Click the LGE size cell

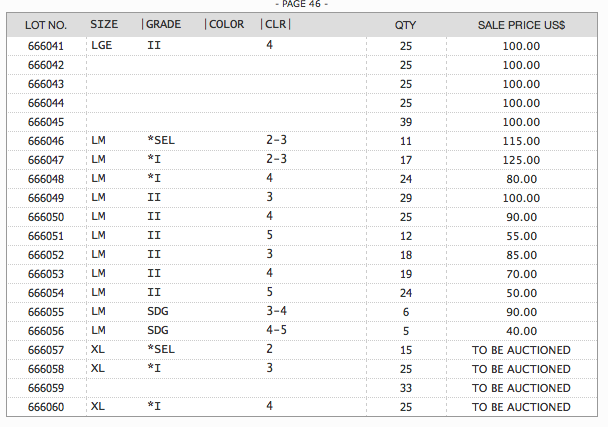pos(101,46)
